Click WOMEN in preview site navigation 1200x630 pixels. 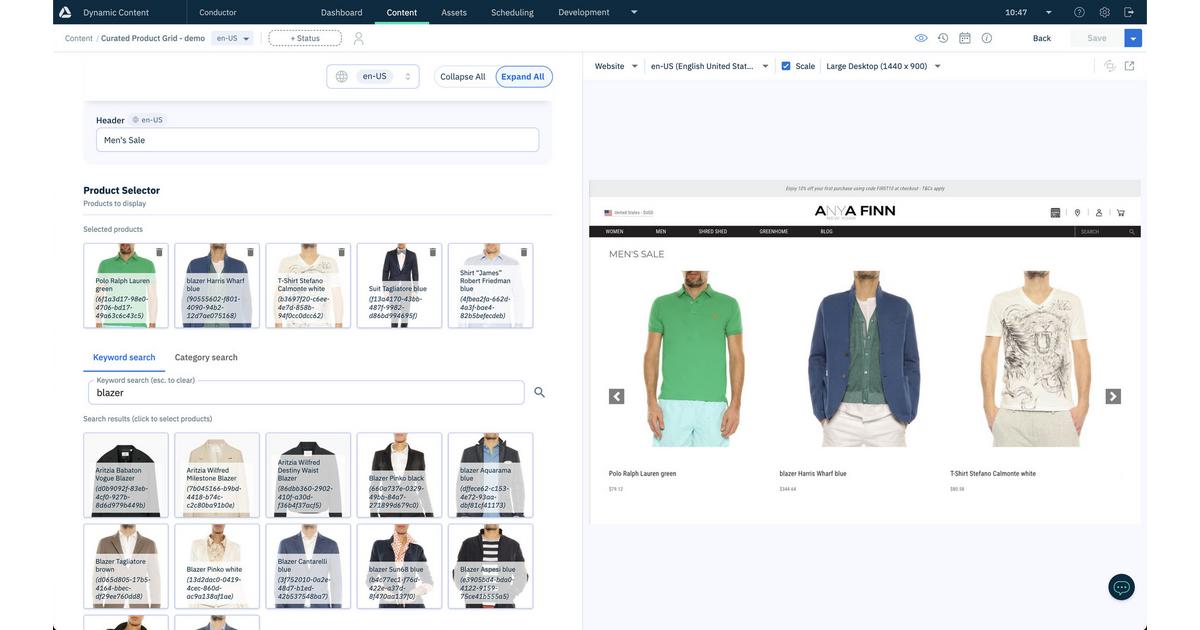click(x=614, y=231)
